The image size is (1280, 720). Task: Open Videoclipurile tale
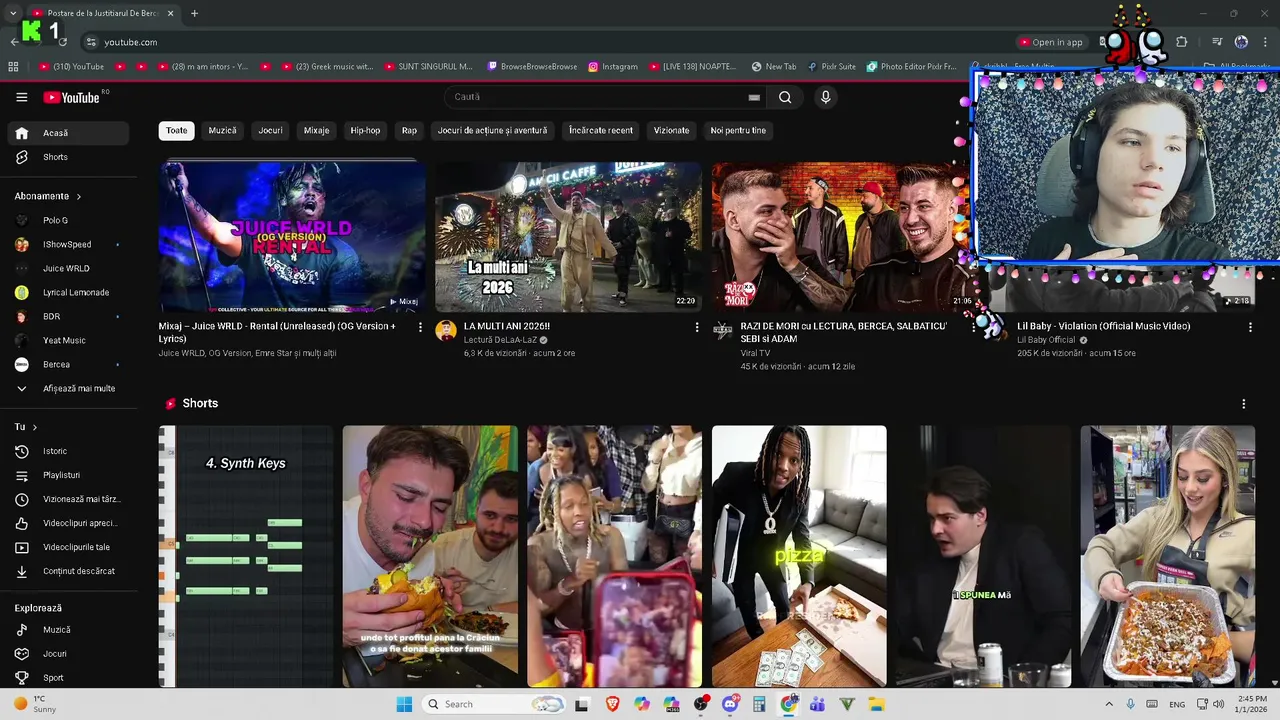tap(68, 547)
